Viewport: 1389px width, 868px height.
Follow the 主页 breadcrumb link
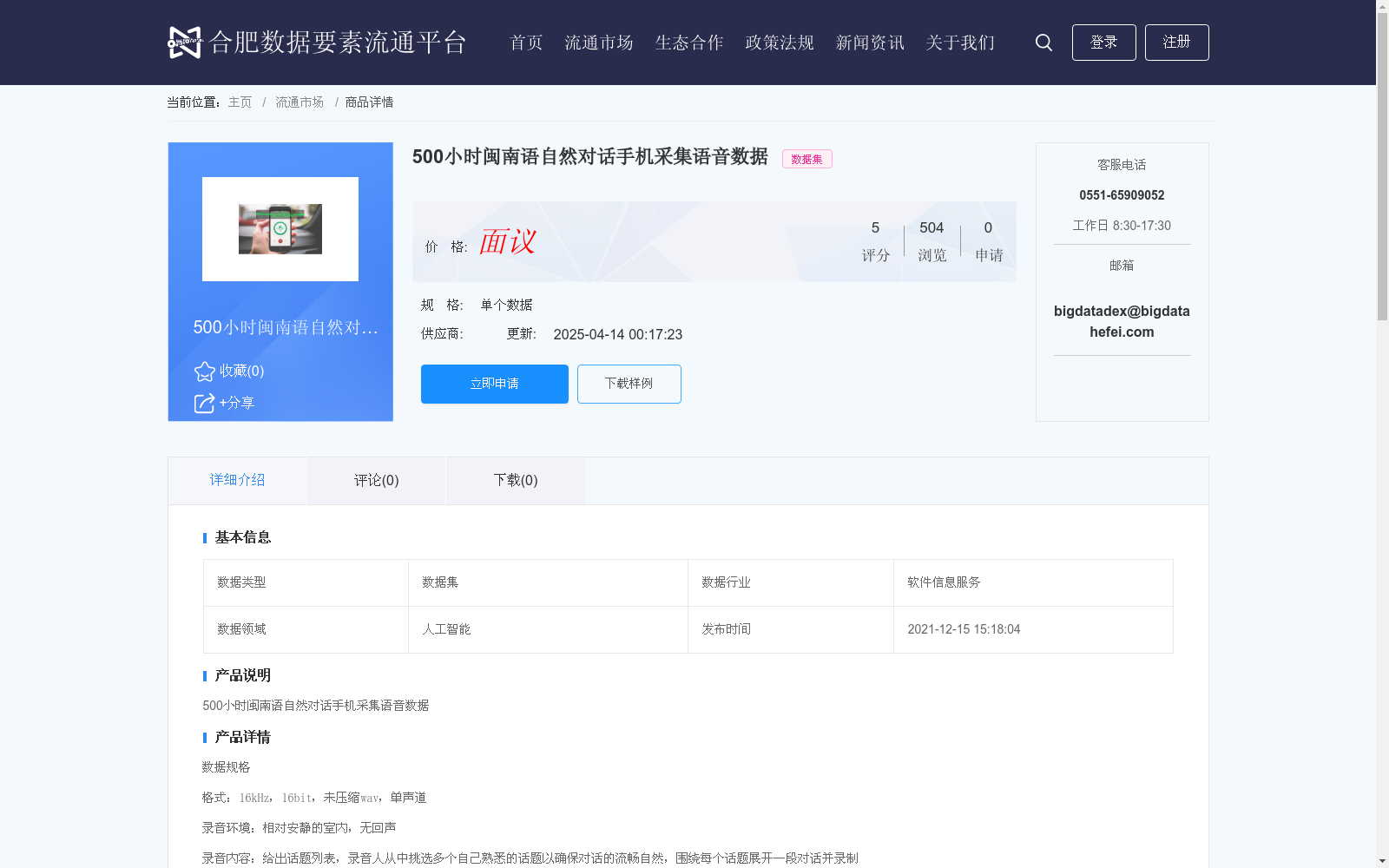[x=240, y=102]
